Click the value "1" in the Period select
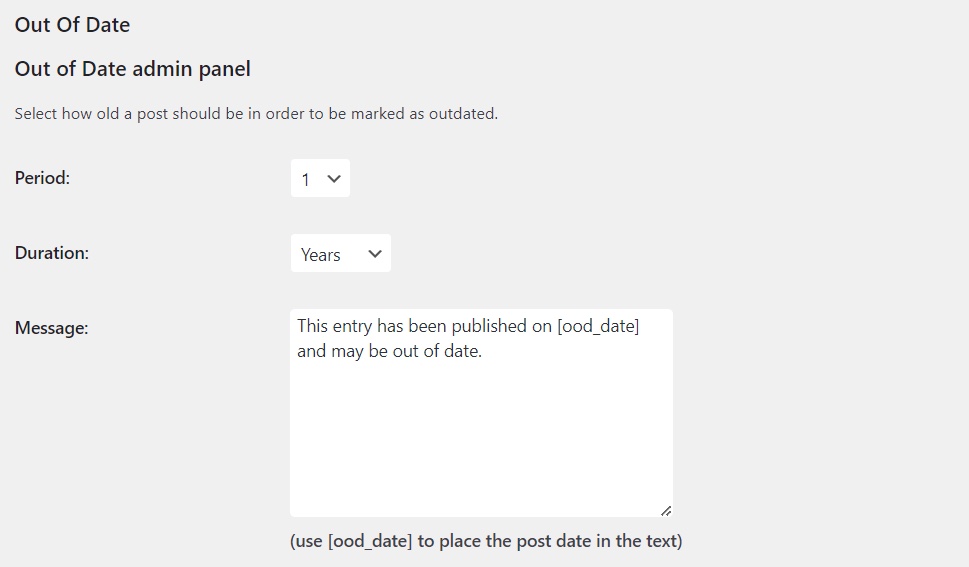This screenshot has height=567, width=969. (x=306, y=180)
